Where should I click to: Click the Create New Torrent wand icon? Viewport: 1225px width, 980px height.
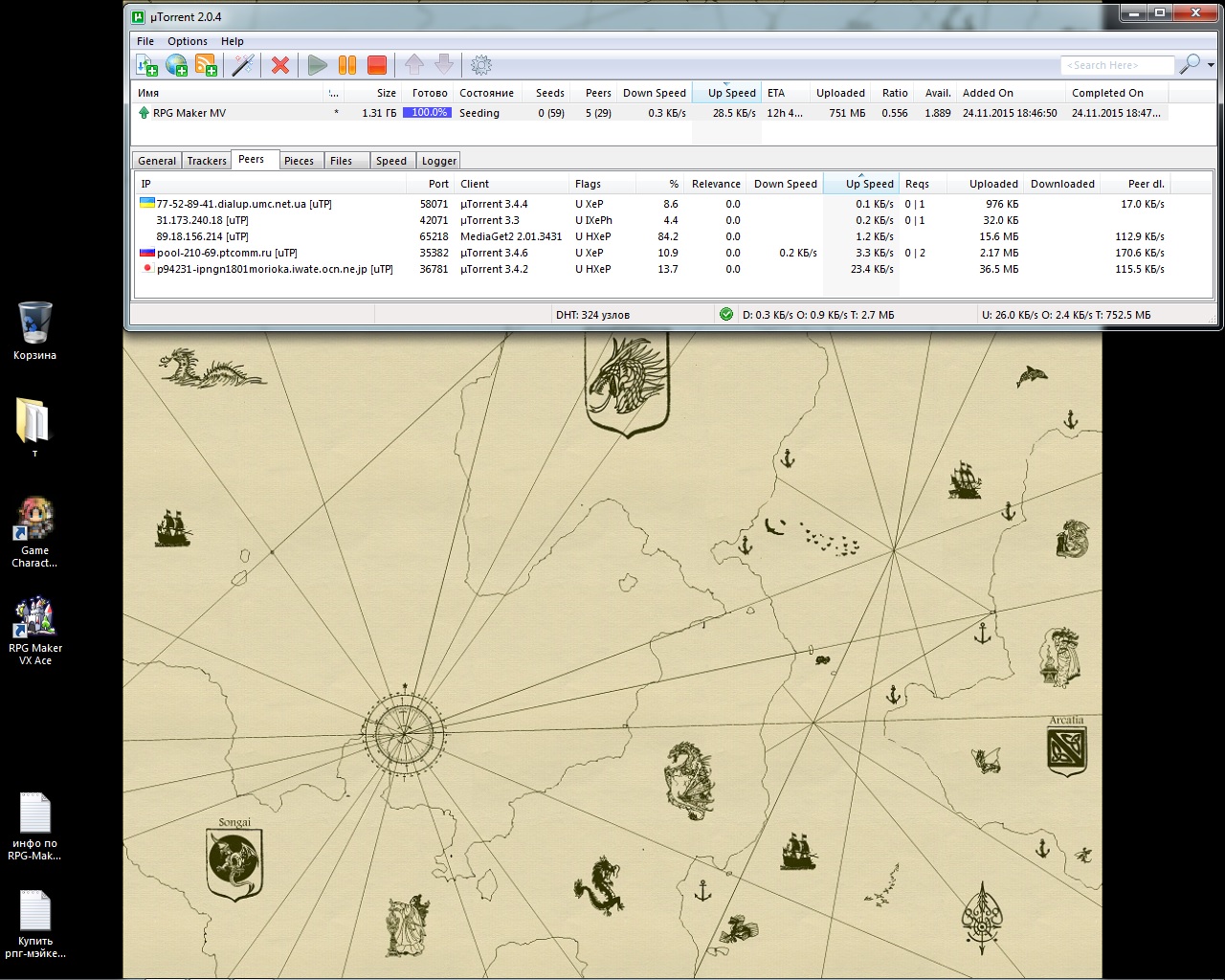(243, 64)
